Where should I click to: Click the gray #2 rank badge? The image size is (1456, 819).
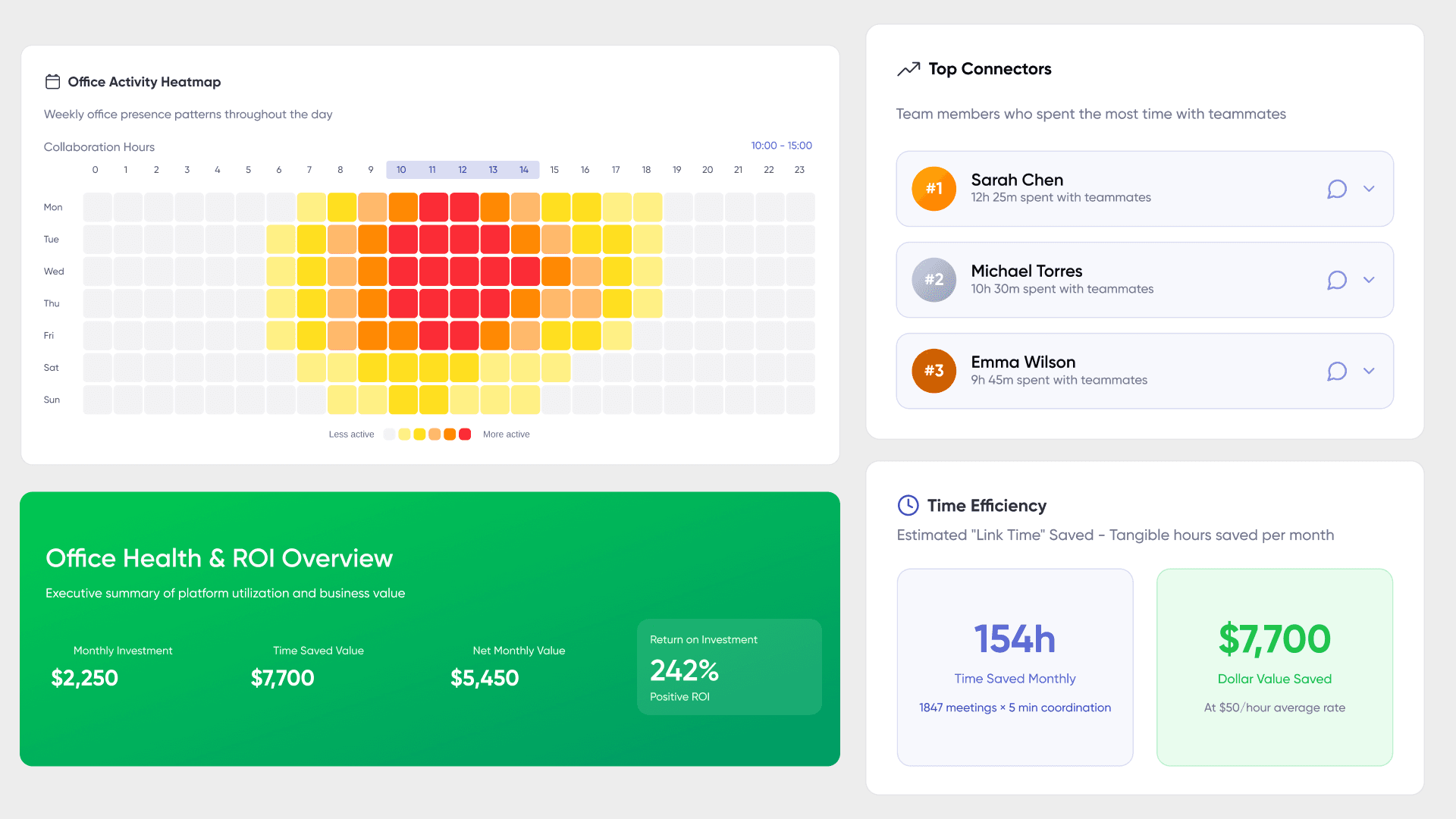click(934, 280)
